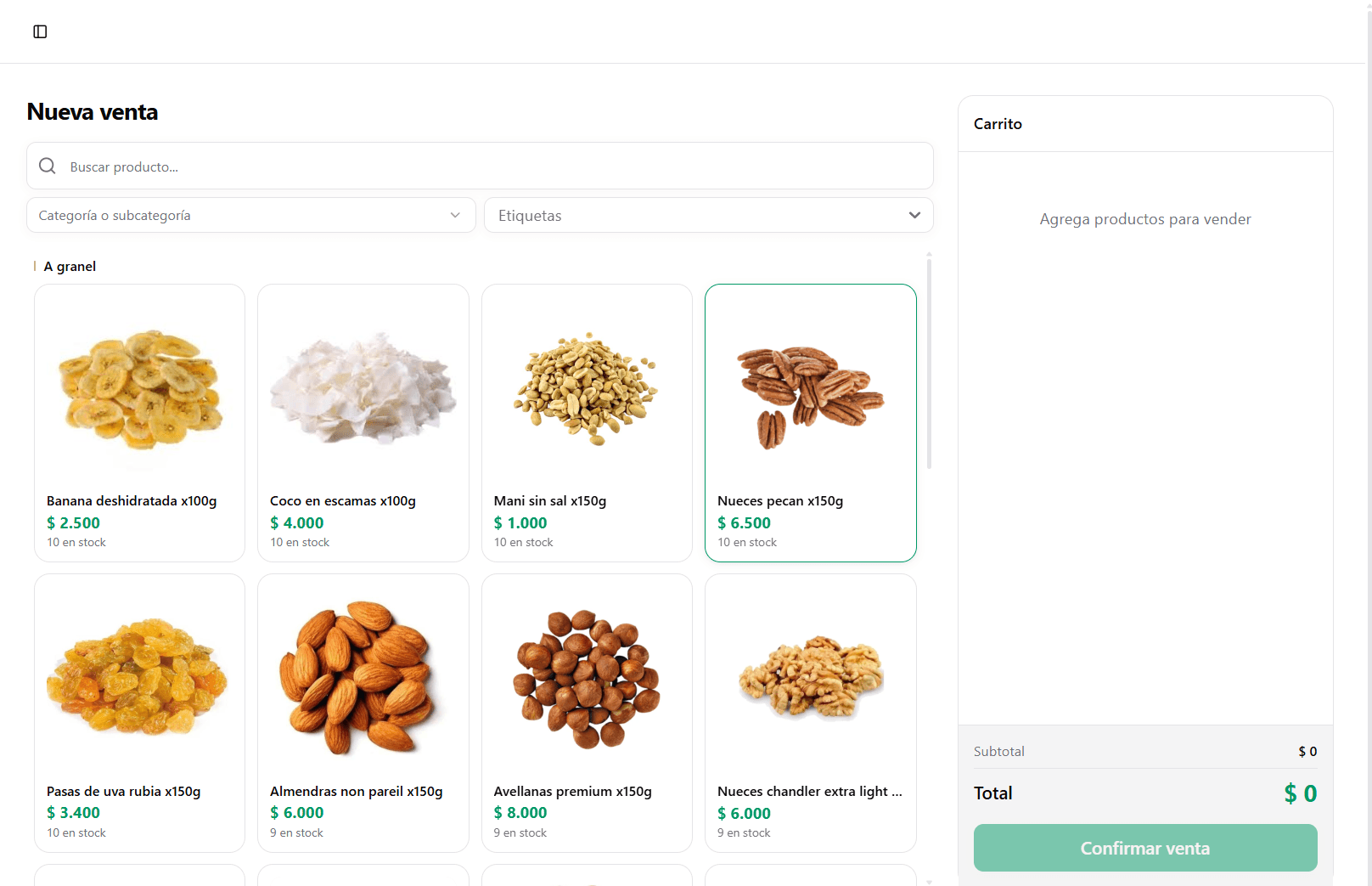Click the scroll down arrow of product list
The image size is (1372, 886).
(930, 882)
